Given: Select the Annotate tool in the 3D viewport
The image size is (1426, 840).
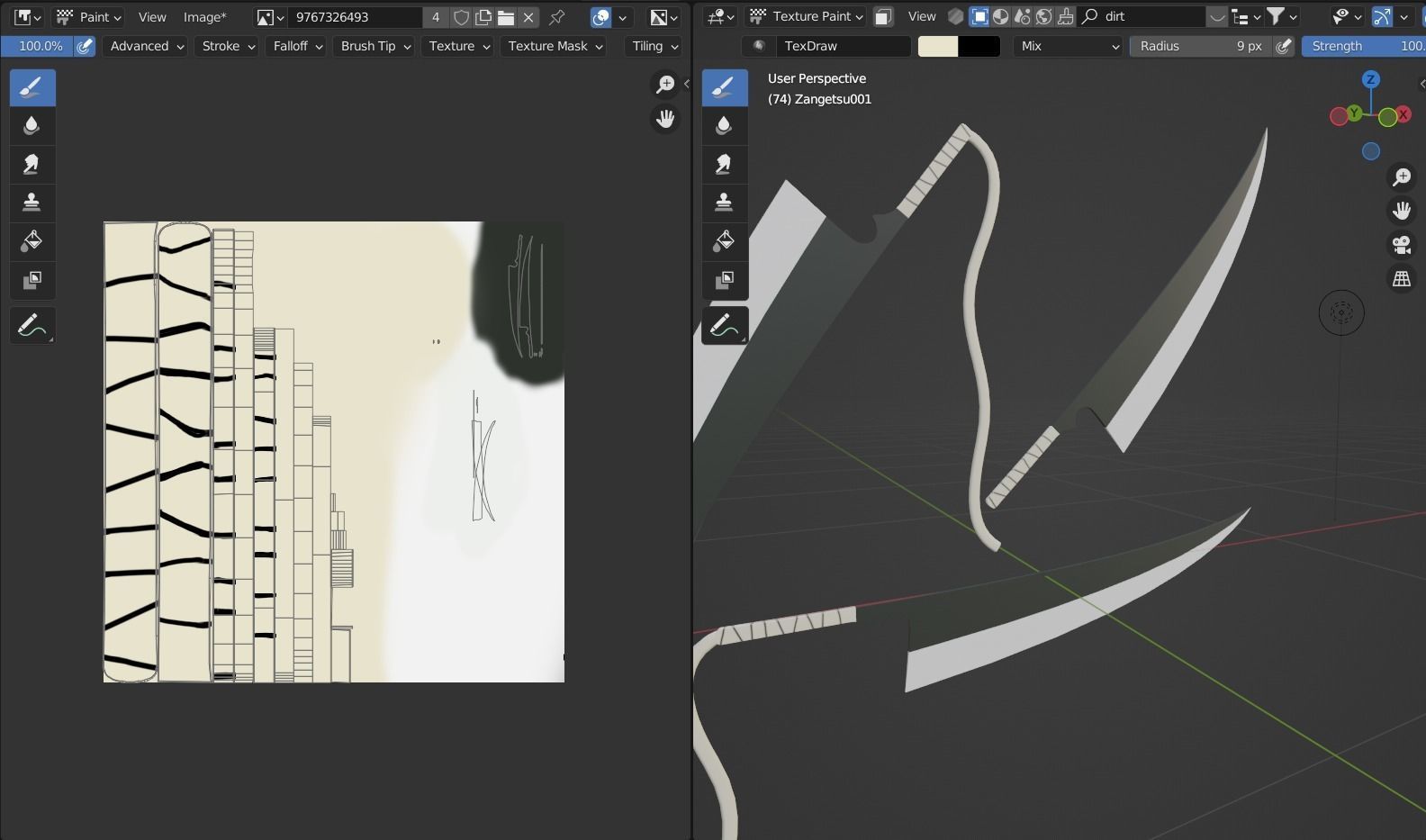Looking at the screenshot, I should pos(725,326).
